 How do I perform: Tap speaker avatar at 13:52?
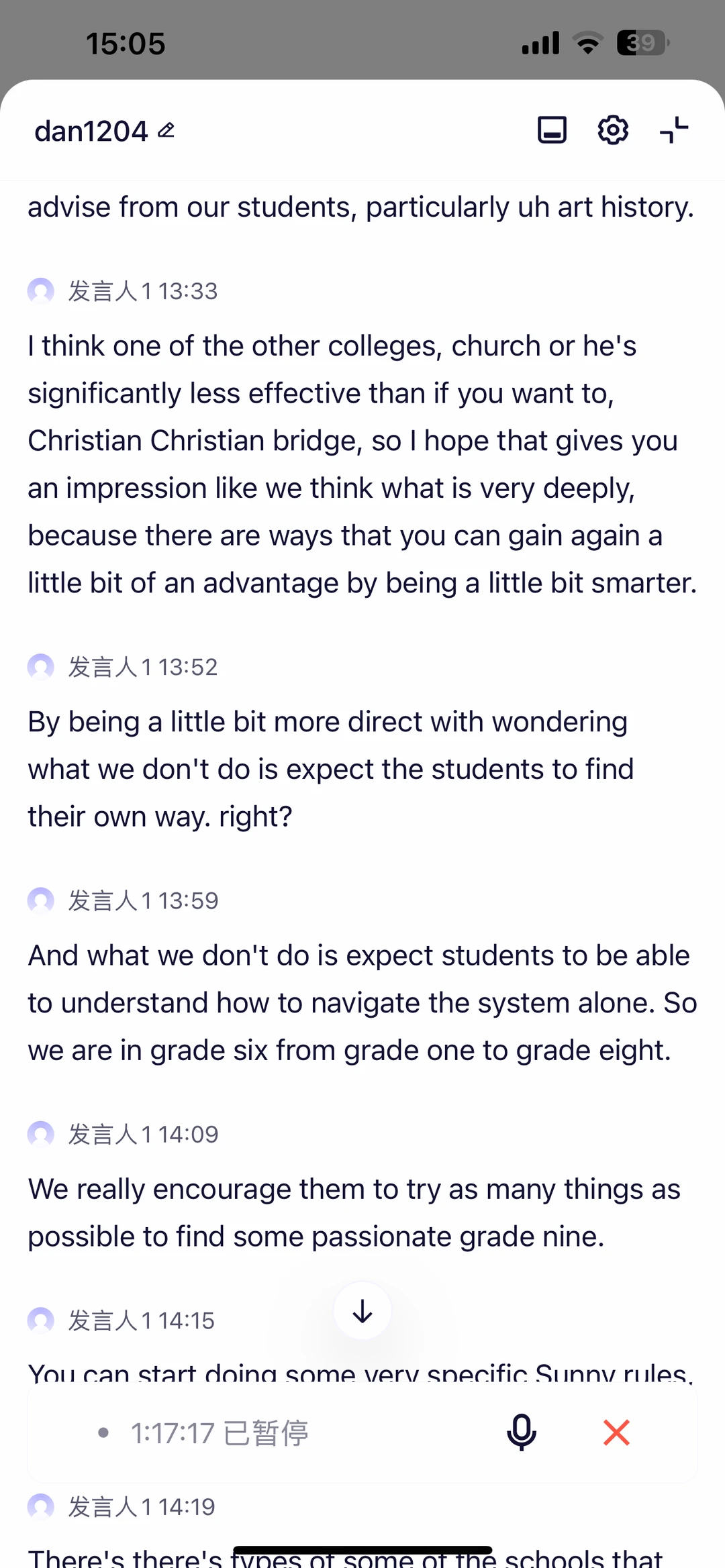tap(40, 667)
